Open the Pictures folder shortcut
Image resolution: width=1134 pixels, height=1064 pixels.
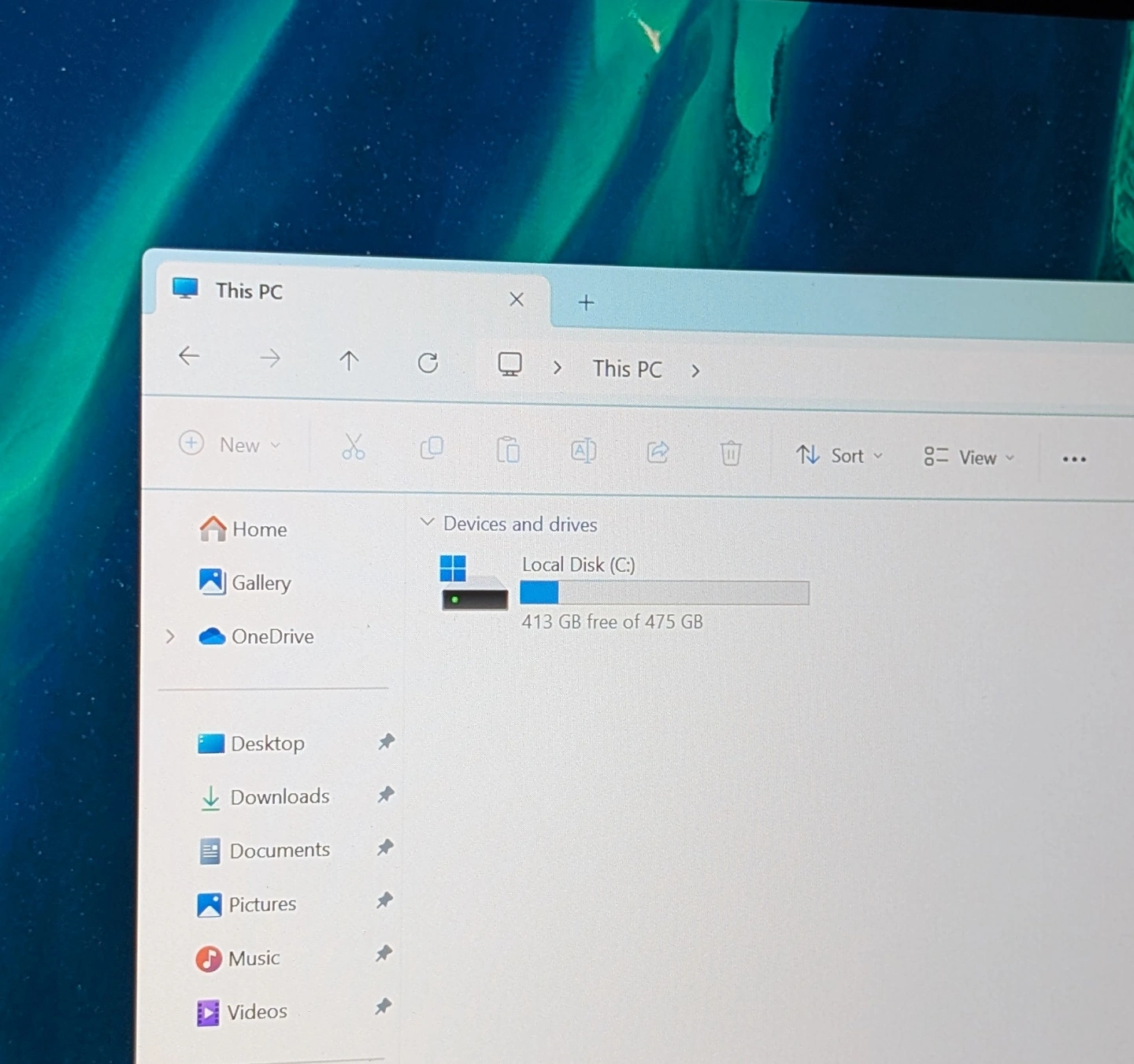[246, 904]
